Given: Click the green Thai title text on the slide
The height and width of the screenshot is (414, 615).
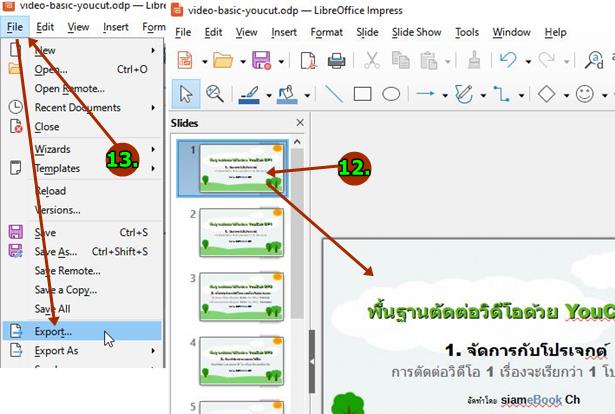Looking at the screenshot, I should [491, 312].
